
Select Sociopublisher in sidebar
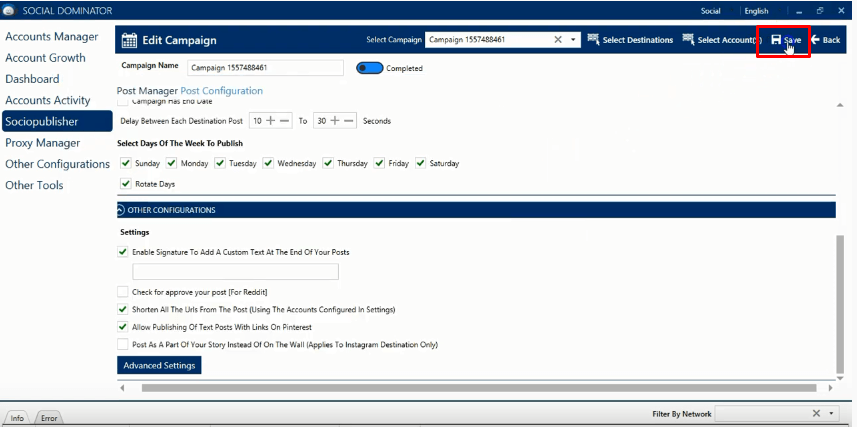pyautogui.click(x=57, y=121)
